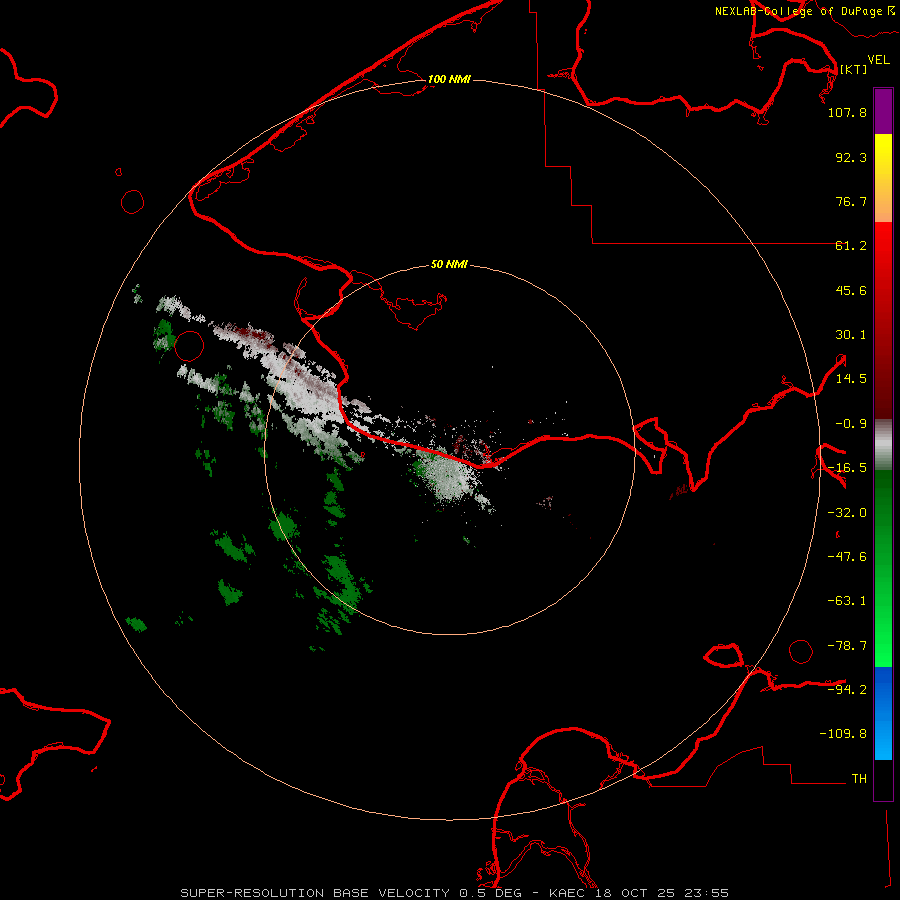Screen dimensions: 900x900
Task: Click the -16.5 scale value
Action: (847, 468)
